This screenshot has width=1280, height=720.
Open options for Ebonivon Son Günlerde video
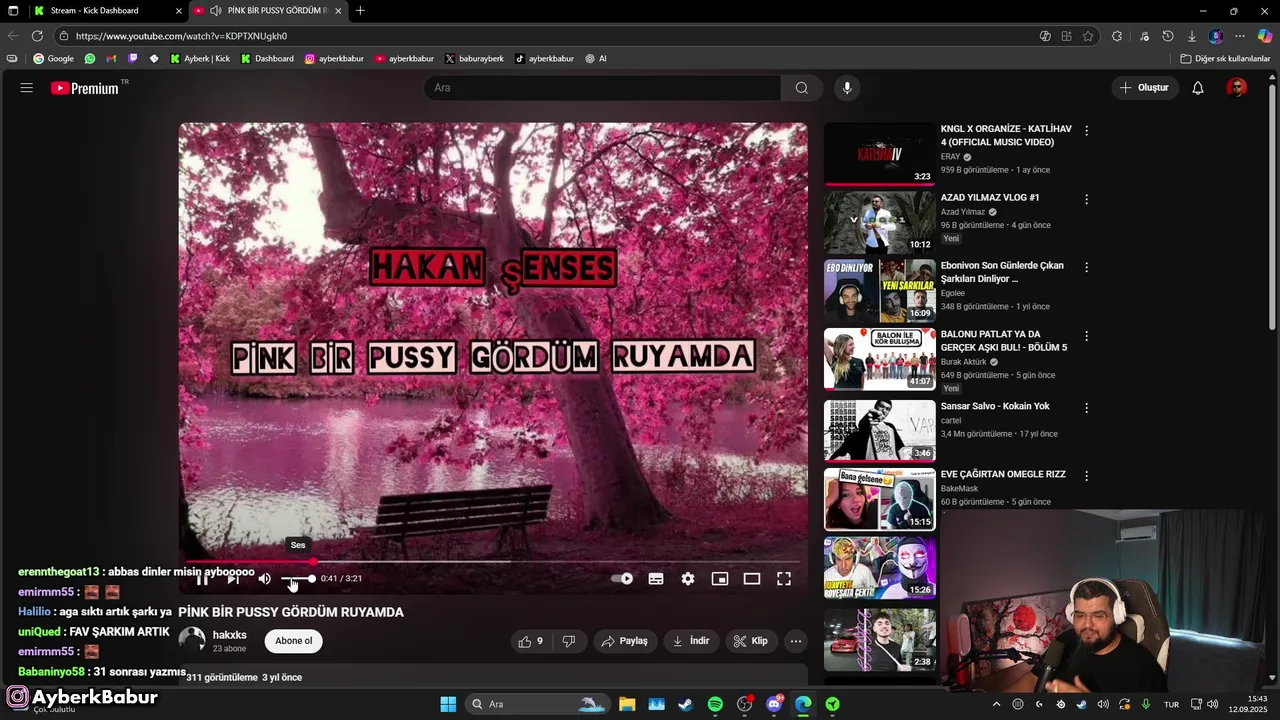[x=1086, y=267]
